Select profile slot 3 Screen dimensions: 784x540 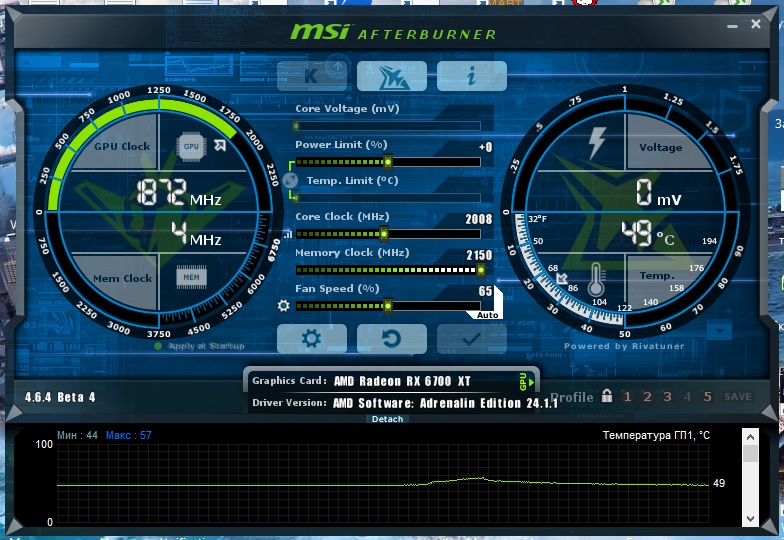coord(667,396)
